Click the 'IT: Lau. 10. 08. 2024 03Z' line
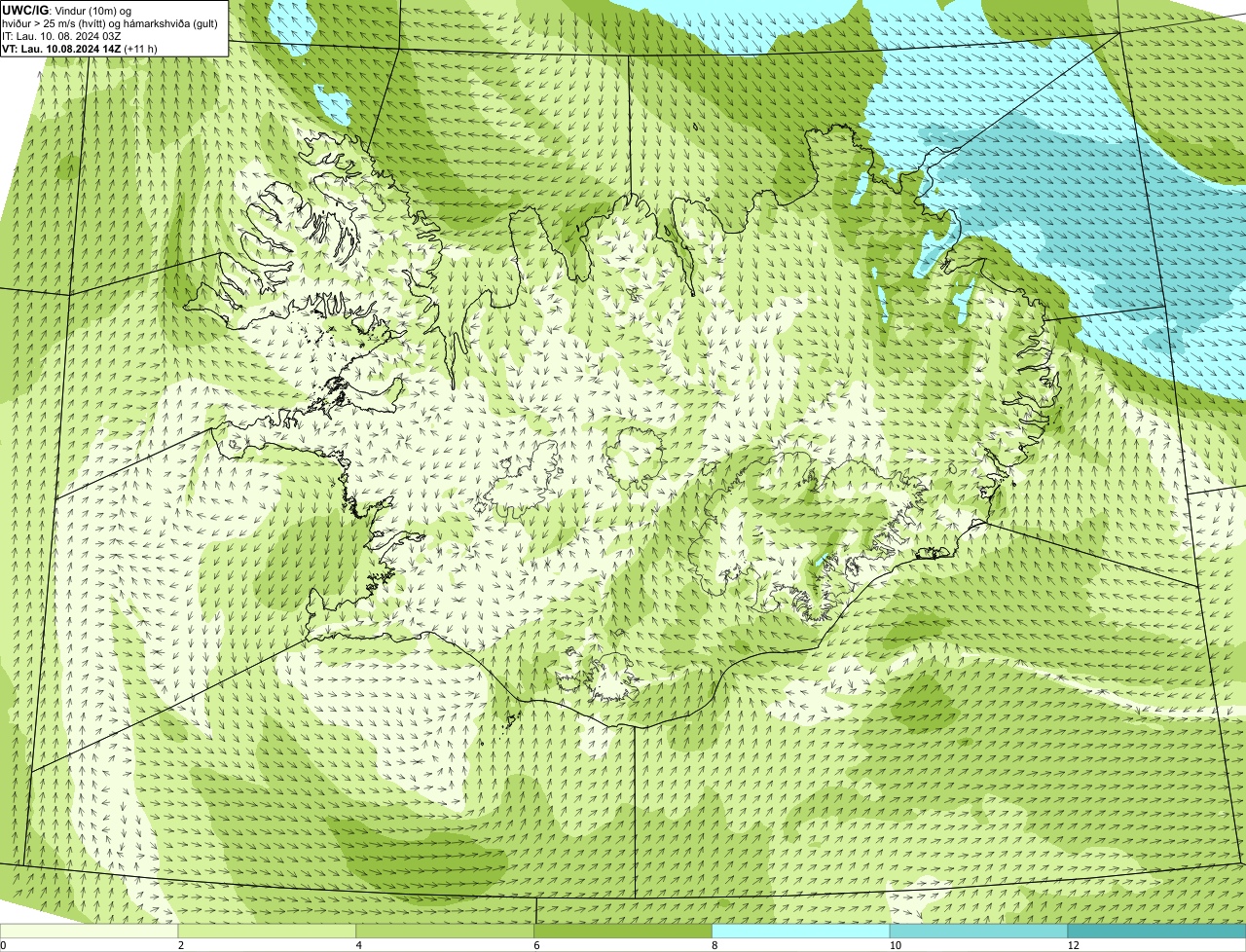1246x952 pixels. (x=61, y=36)
